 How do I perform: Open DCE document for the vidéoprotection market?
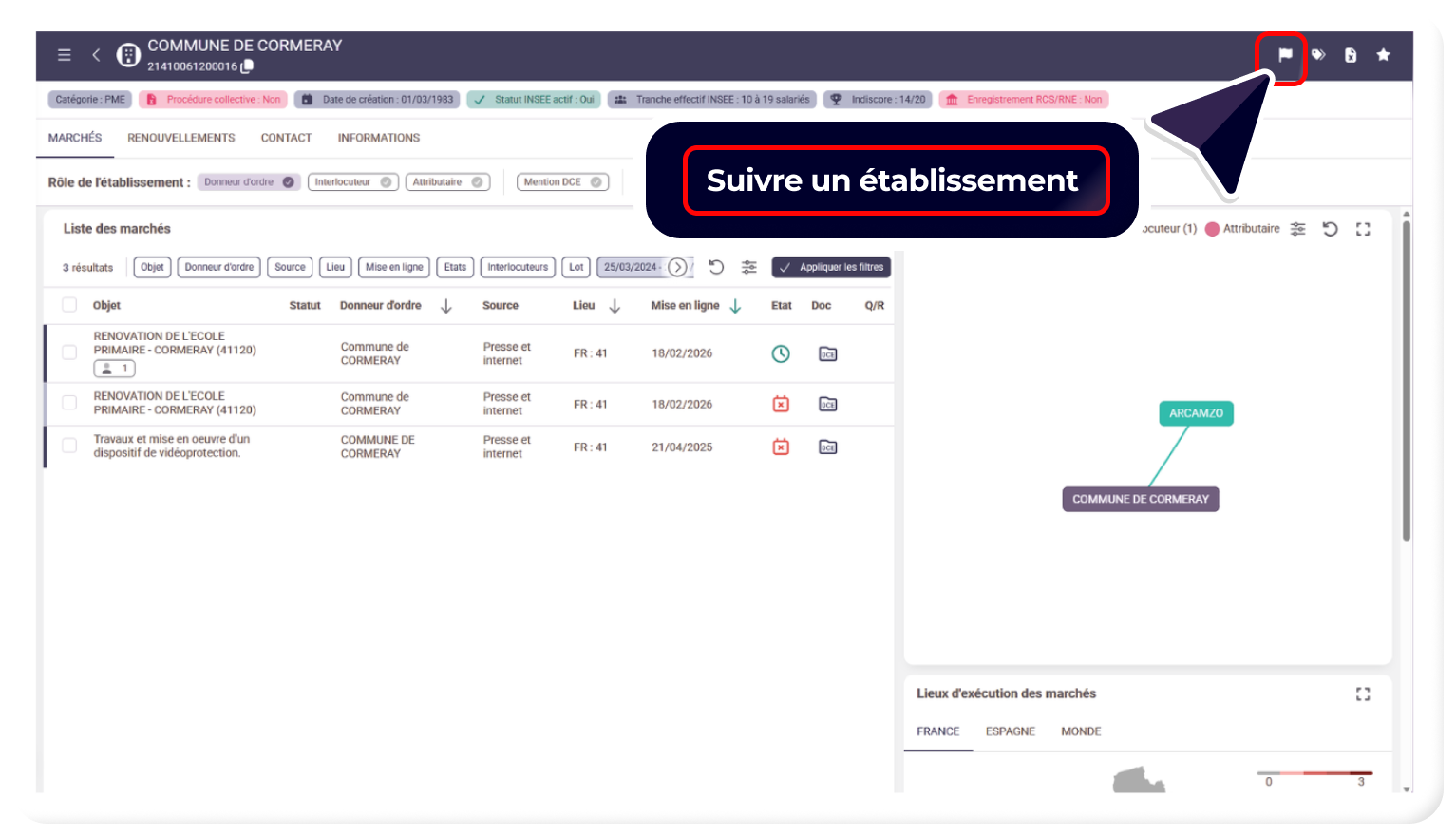pyautogui.click(x=827, y=447)
